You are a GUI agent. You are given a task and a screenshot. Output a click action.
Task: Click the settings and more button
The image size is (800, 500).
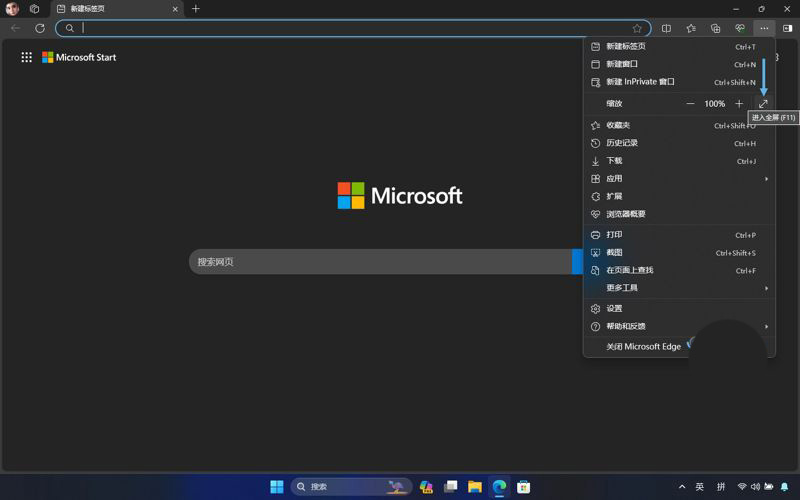(764, 29)
